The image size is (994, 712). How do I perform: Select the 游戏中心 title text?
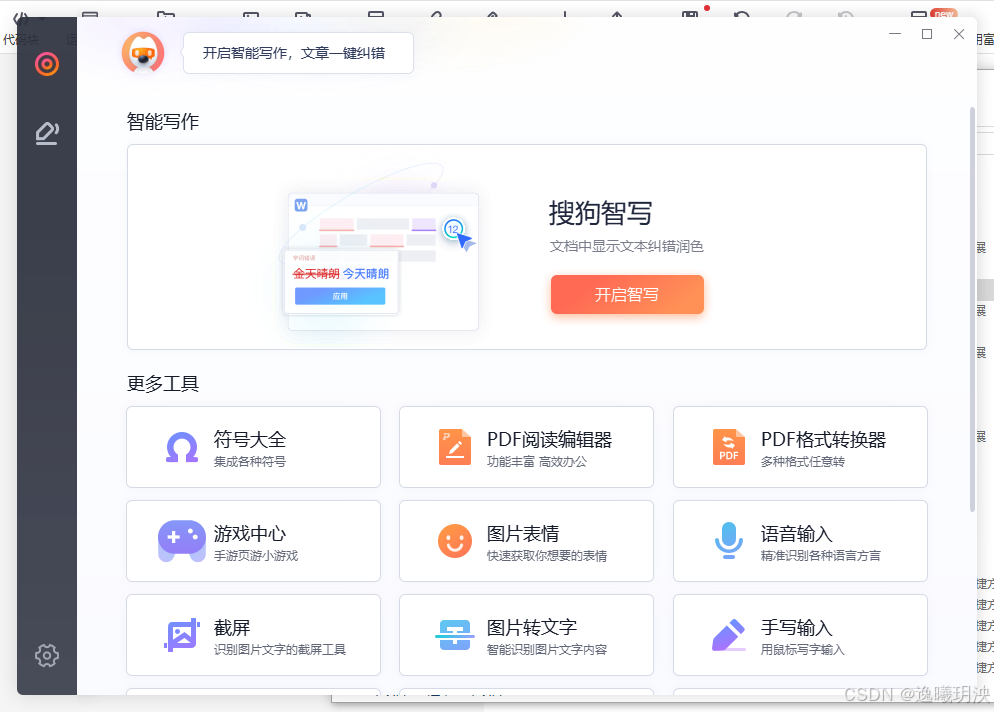250,533
